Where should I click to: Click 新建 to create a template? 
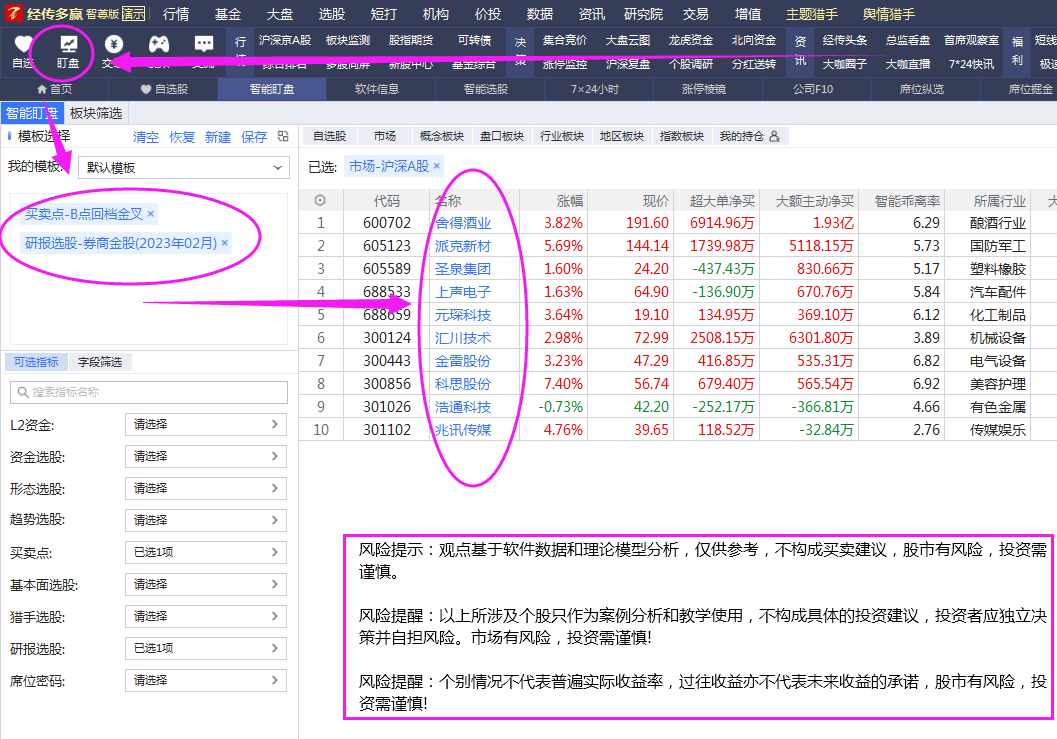tap(218, 138)
